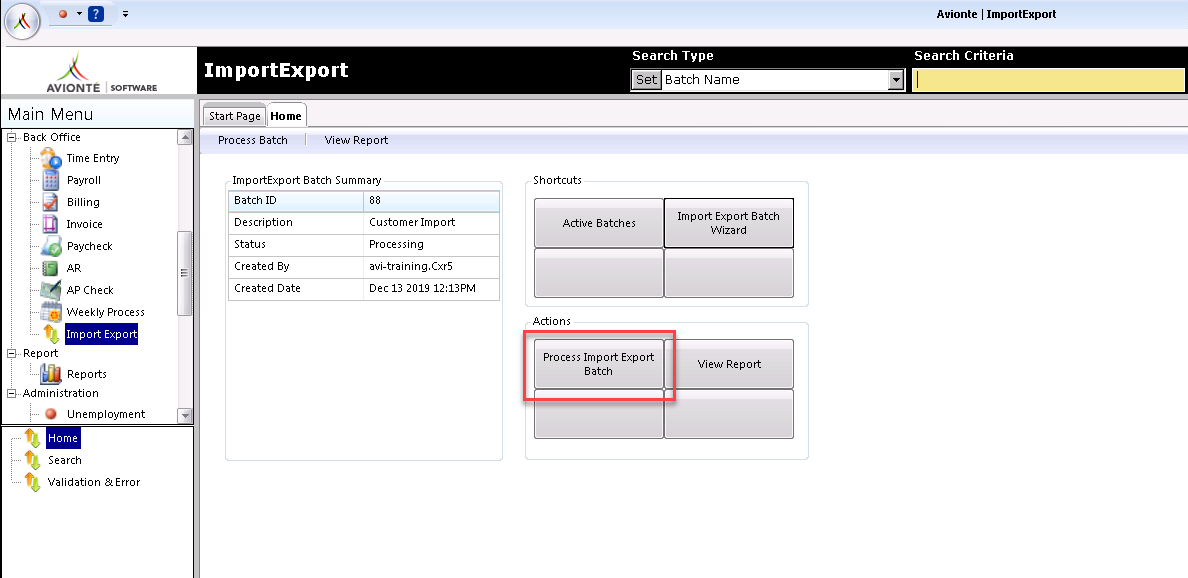The height and width of the screenshot is (578, 1188).
Task: Open the quick access toolbar customize arrow
Action: click(125, 14)
